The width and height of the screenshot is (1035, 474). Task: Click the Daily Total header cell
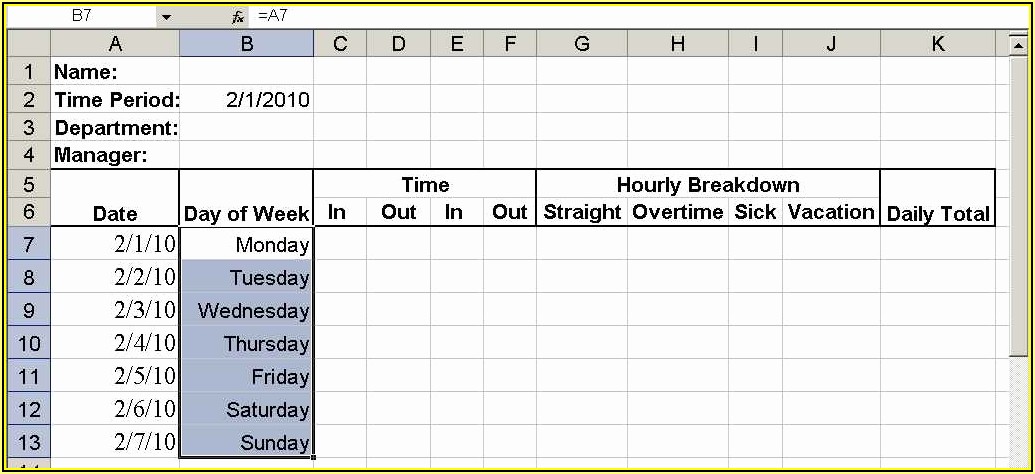pos(937,213)
